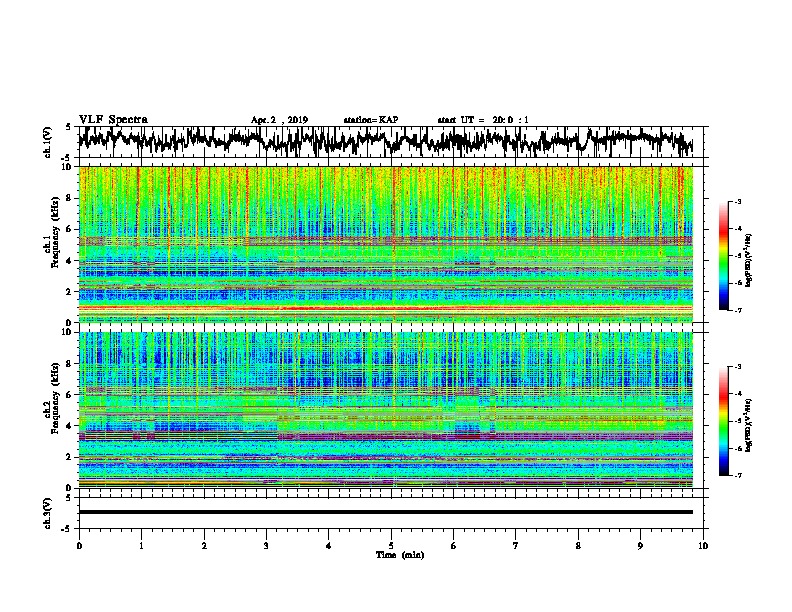Click the '5' volt tick of ch.1(V) axis
This screenshot has width=792, height=612.
[68, 127]
